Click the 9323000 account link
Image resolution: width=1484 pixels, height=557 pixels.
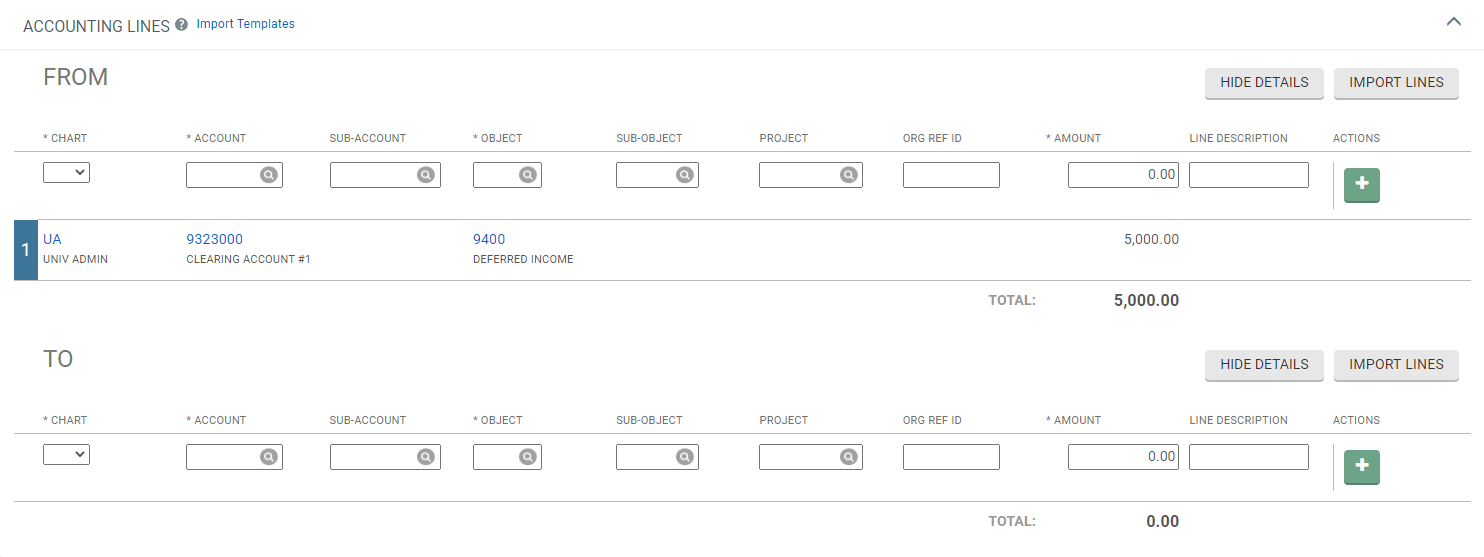click(x=214, y=239)
